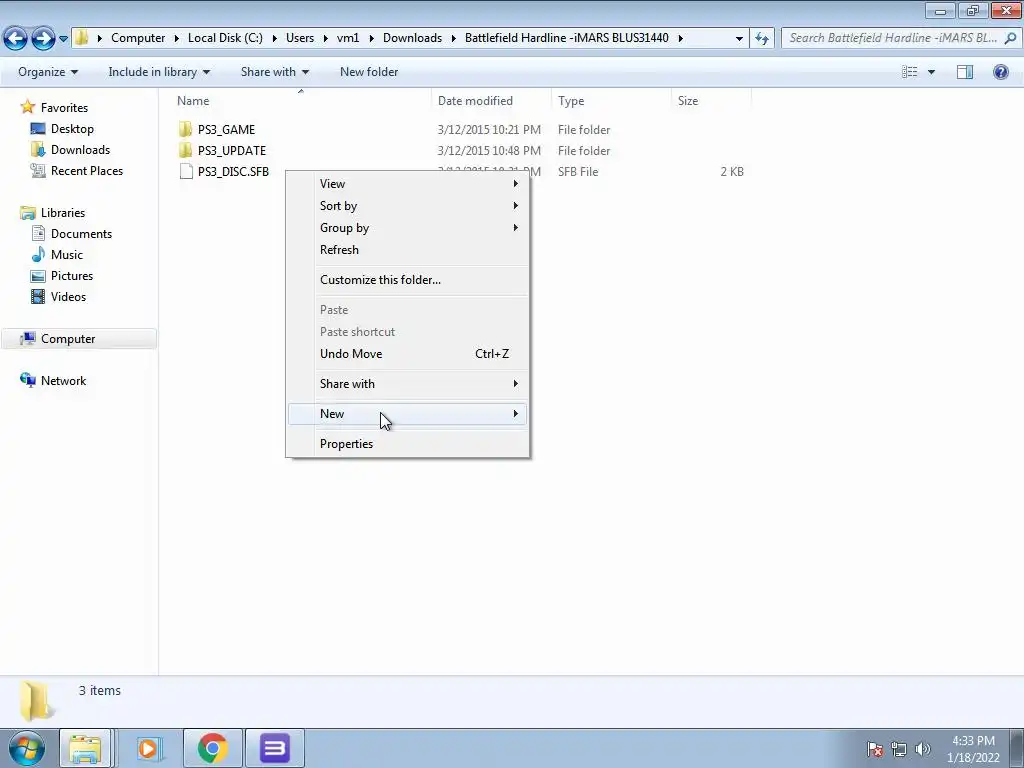Click the large folder icon in details pane
The height and width of the screenshot is (768, 1024).
(37, 701)
